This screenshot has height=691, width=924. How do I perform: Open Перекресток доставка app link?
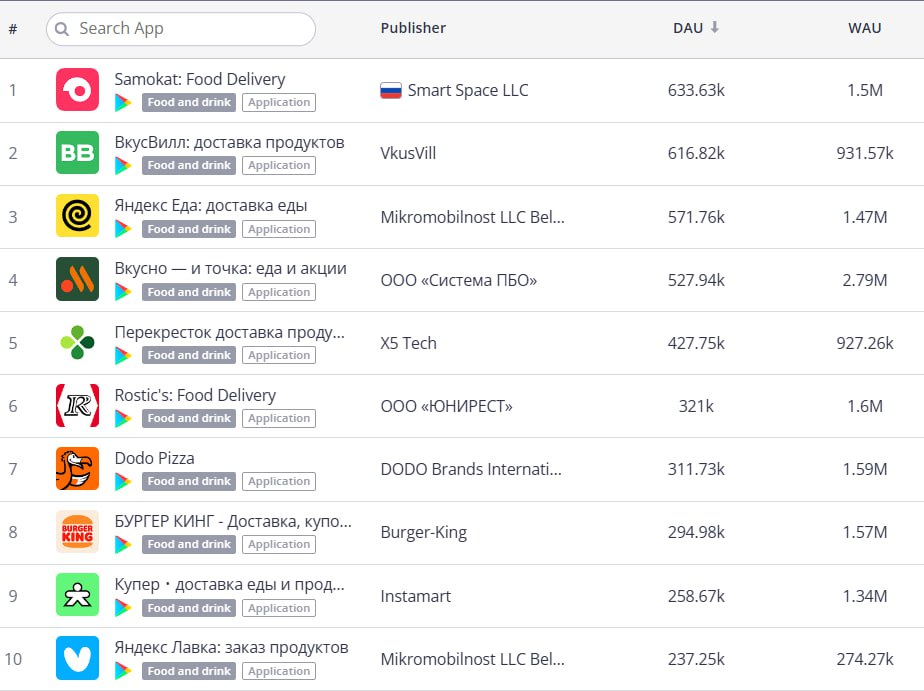coord(230,332)
